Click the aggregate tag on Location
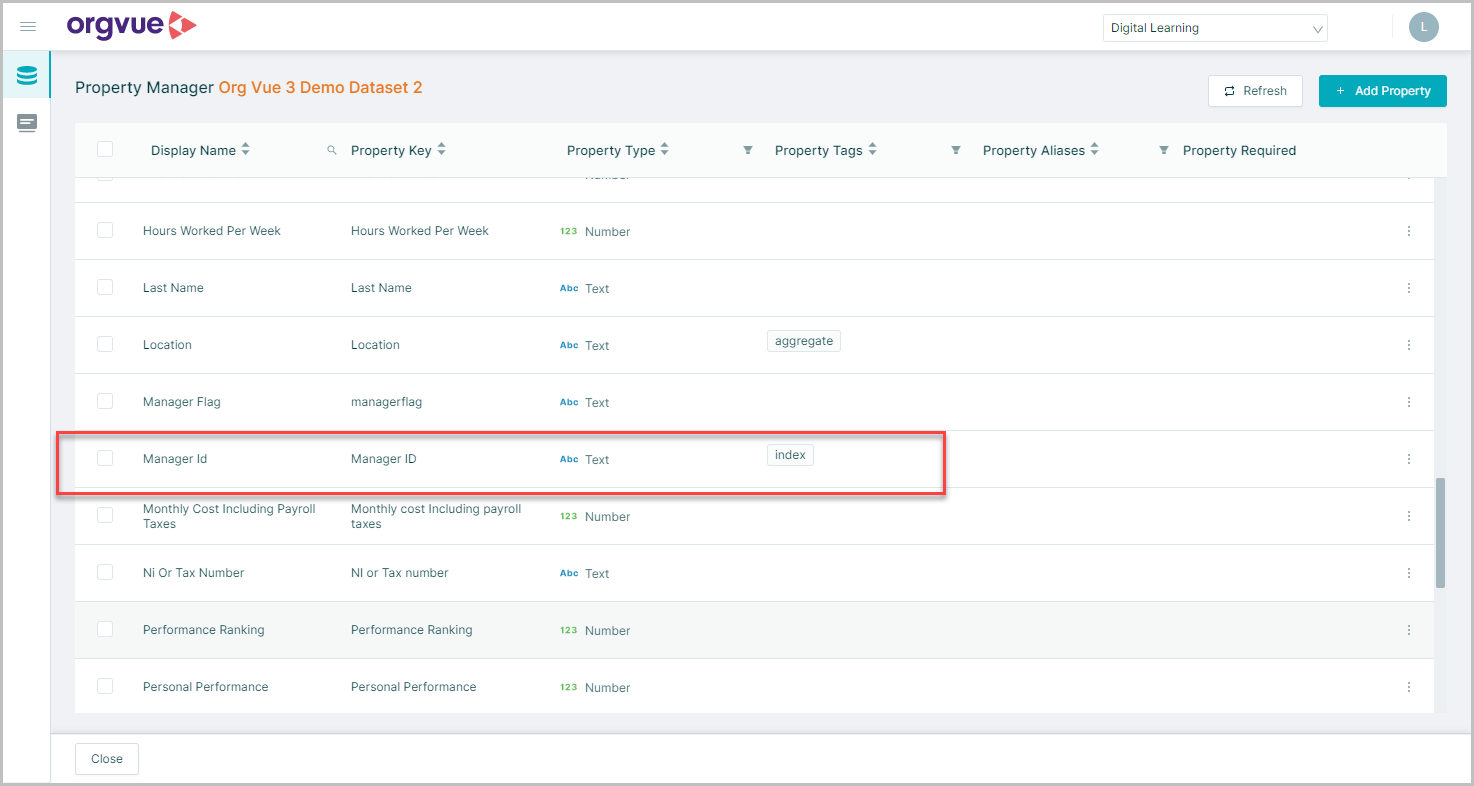Screen dimensions: 1474x786 click(804, 341)
